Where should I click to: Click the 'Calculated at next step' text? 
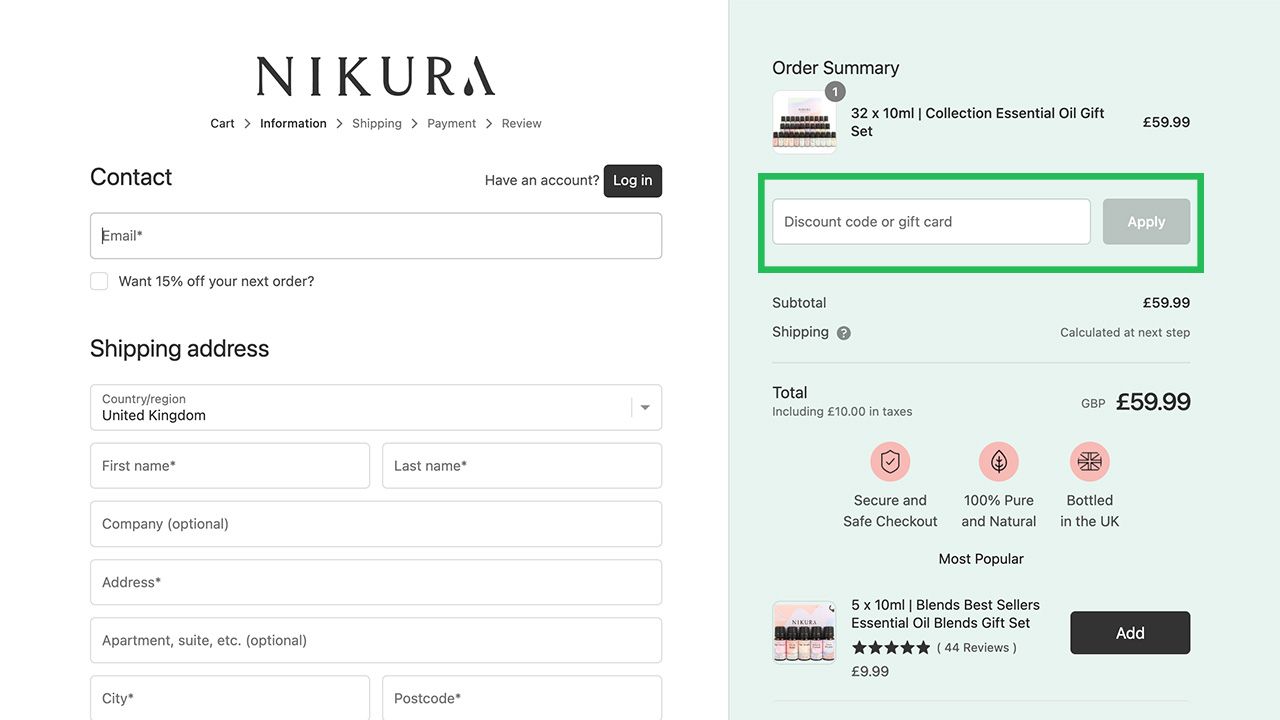(x=1125, y=333)
